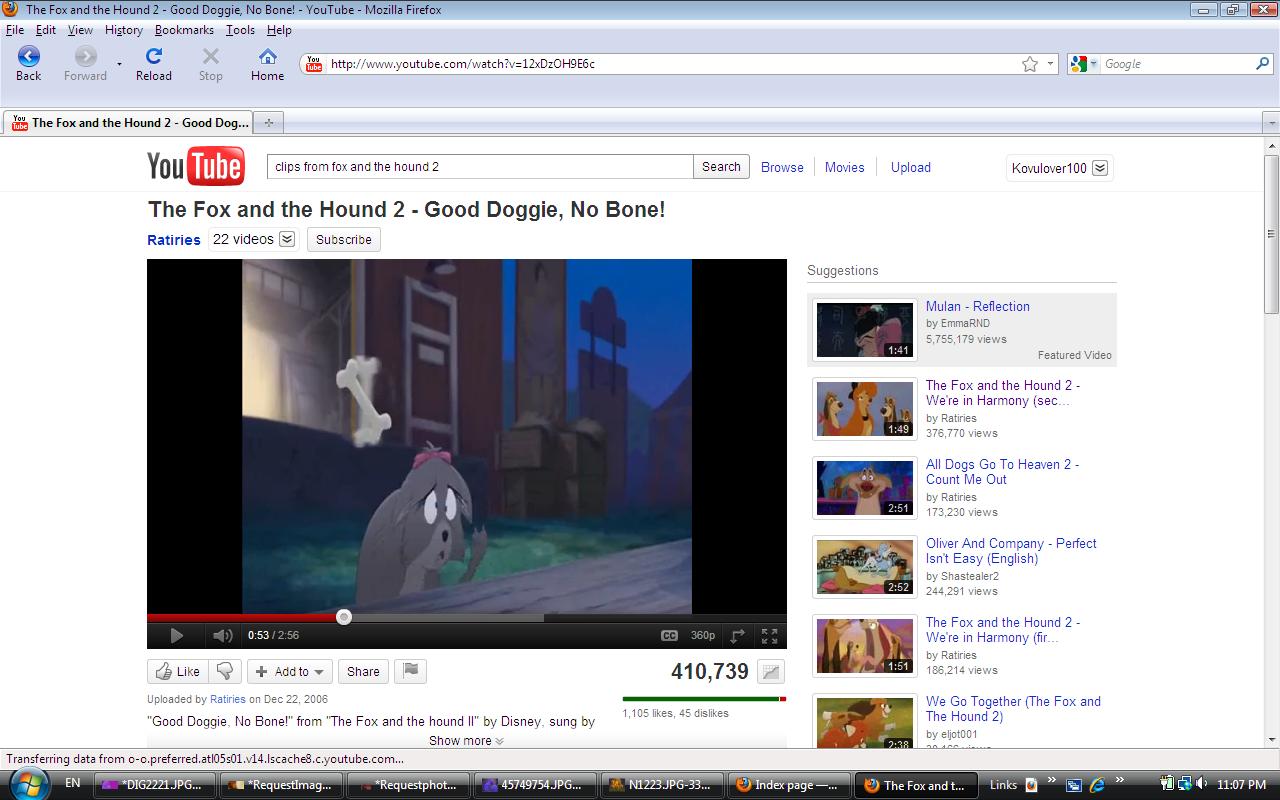Go to Firefox Home page

(x=267, y=64)
